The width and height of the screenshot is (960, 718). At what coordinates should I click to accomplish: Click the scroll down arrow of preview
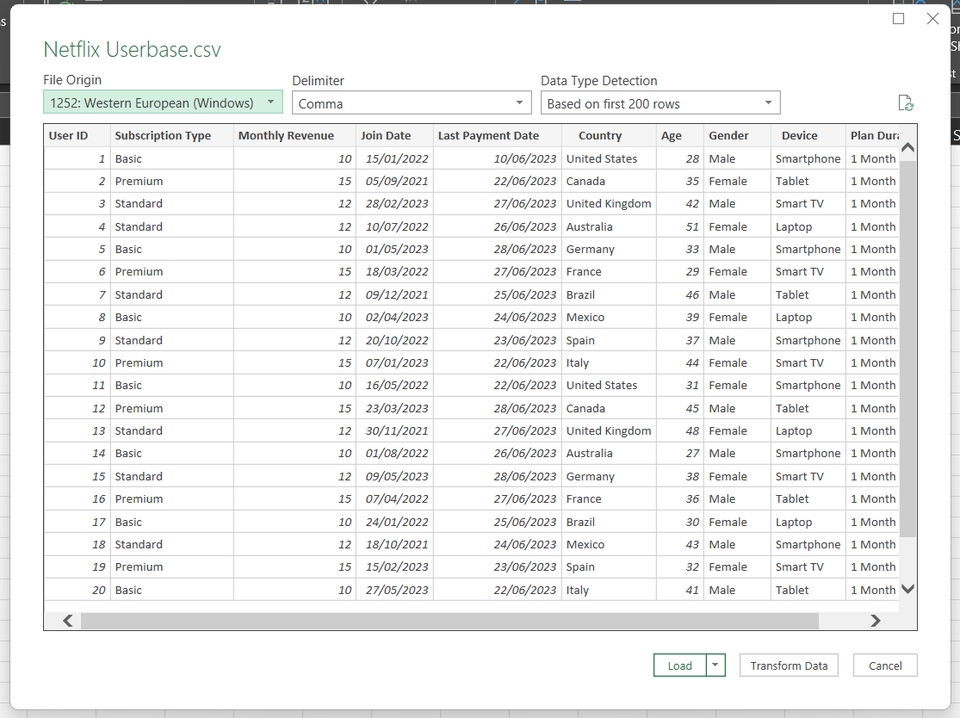point(908,589)
